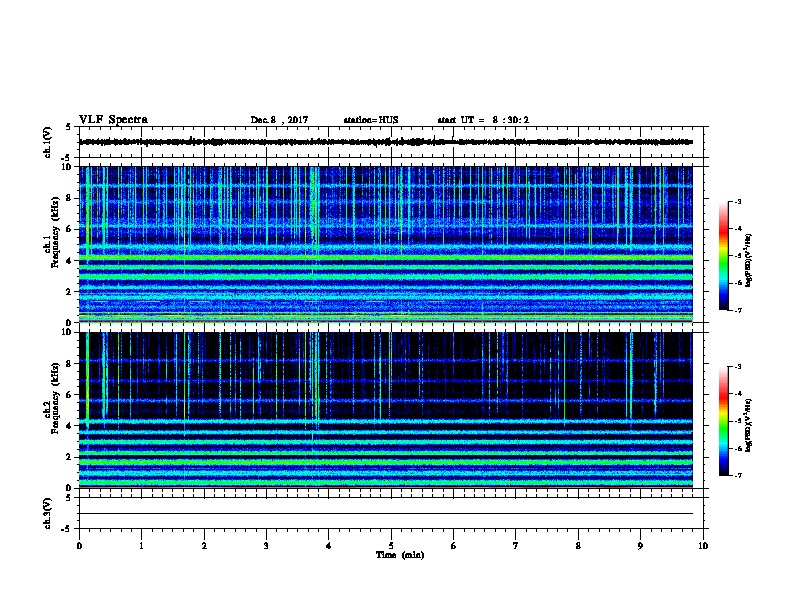Click the "-5" label on ch.1 color bar

737,256
